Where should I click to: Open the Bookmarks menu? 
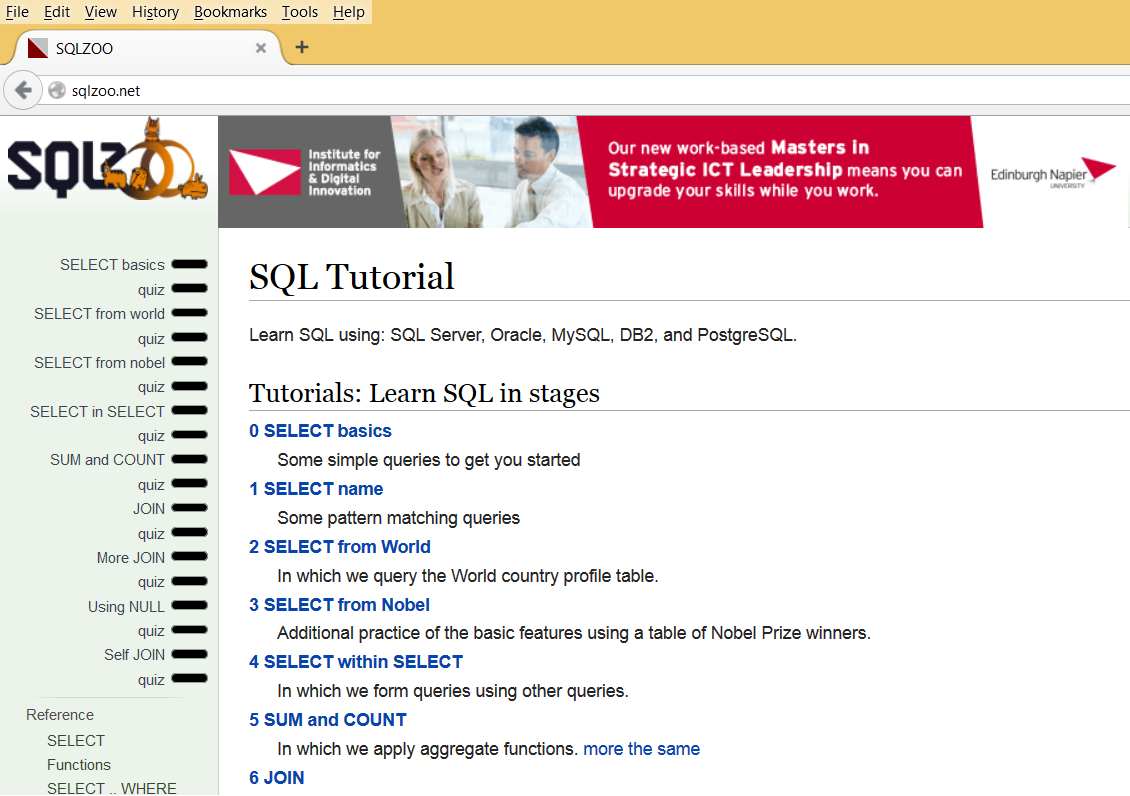tap(230, 12)
